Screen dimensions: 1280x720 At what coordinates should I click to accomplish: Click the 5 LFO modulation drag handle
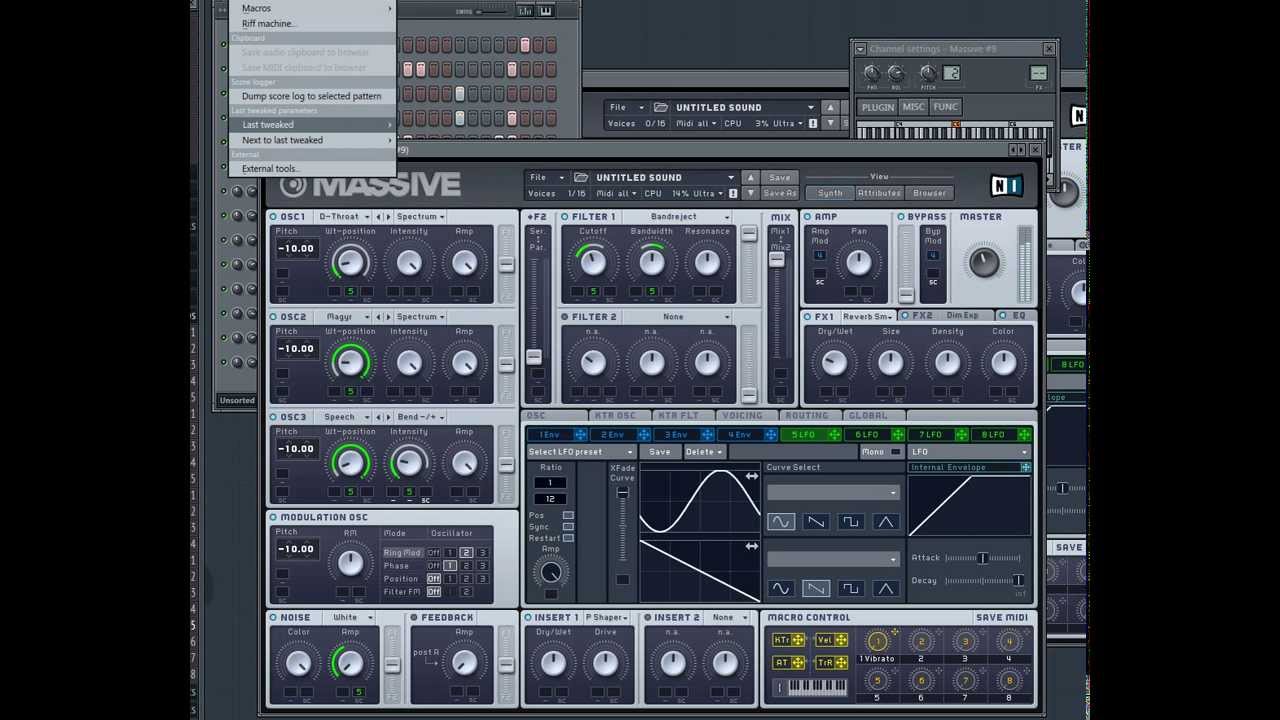pyautogui.click(x=834, y=435)
